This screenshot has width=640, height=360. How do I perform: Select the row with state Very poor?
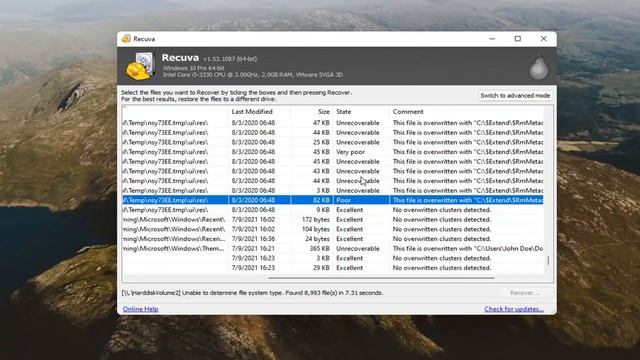point(333,152)
